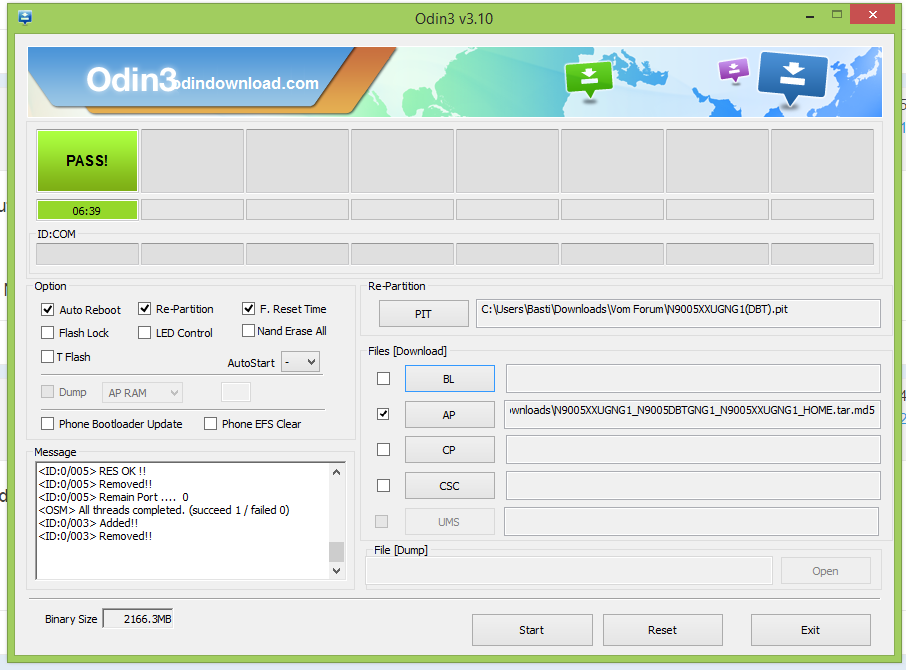Click the AP file button
The image size is (906, 670).
tap(450, 415)
